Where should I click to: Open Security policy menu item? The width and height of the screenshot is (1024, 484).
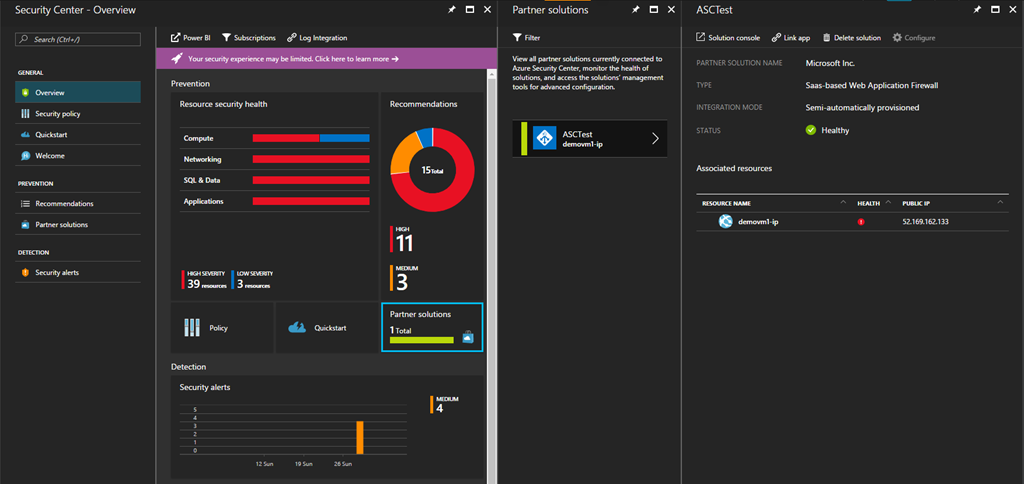point(78,114)
